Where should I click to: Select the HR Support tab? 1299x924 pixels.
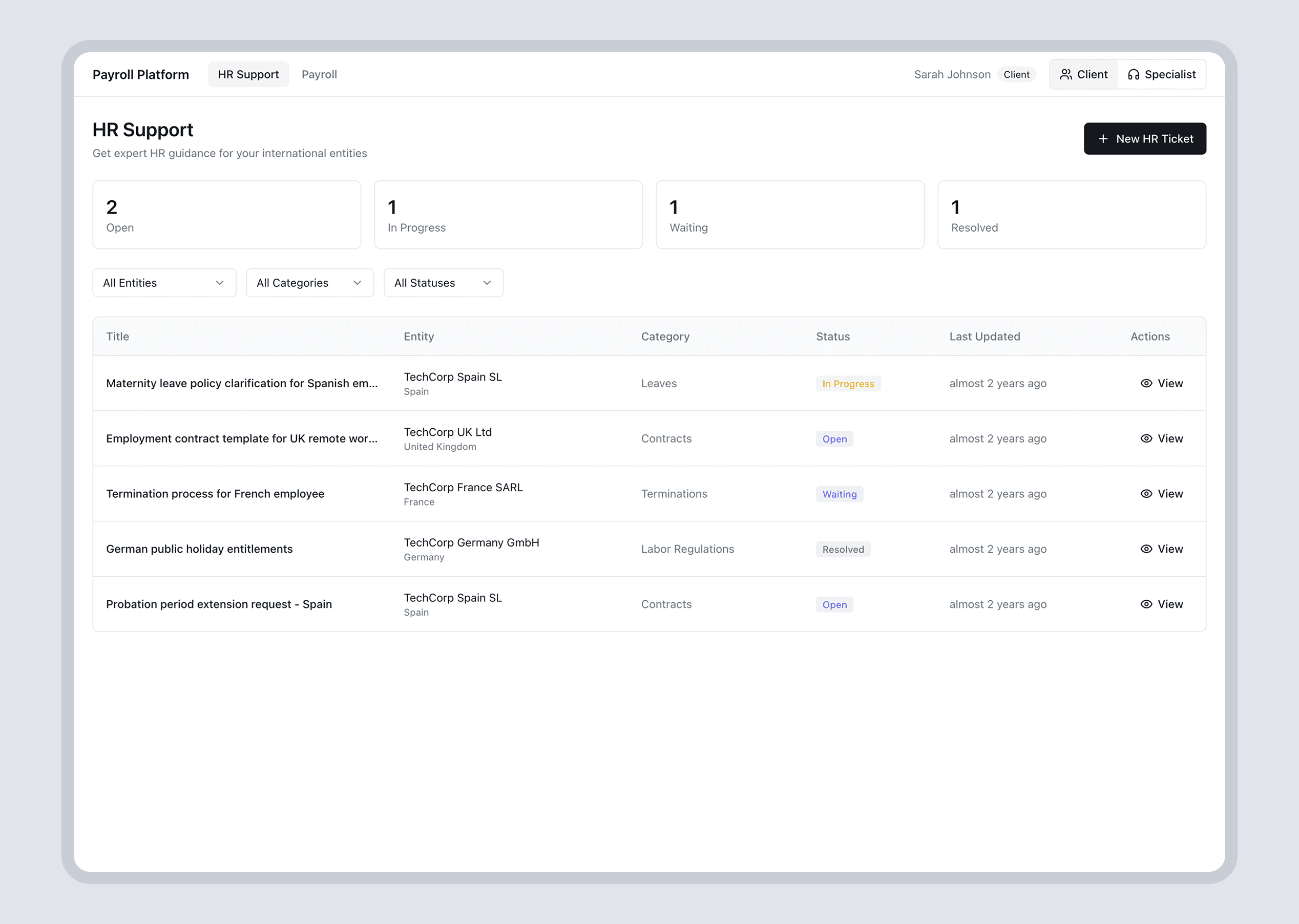coord(248,75)
